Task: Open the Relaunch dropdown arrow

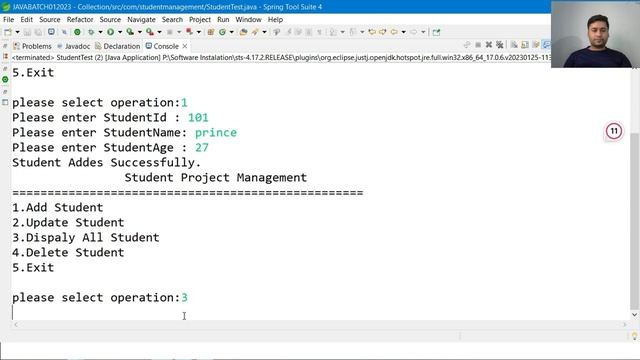Action: (x=199, y=32)
